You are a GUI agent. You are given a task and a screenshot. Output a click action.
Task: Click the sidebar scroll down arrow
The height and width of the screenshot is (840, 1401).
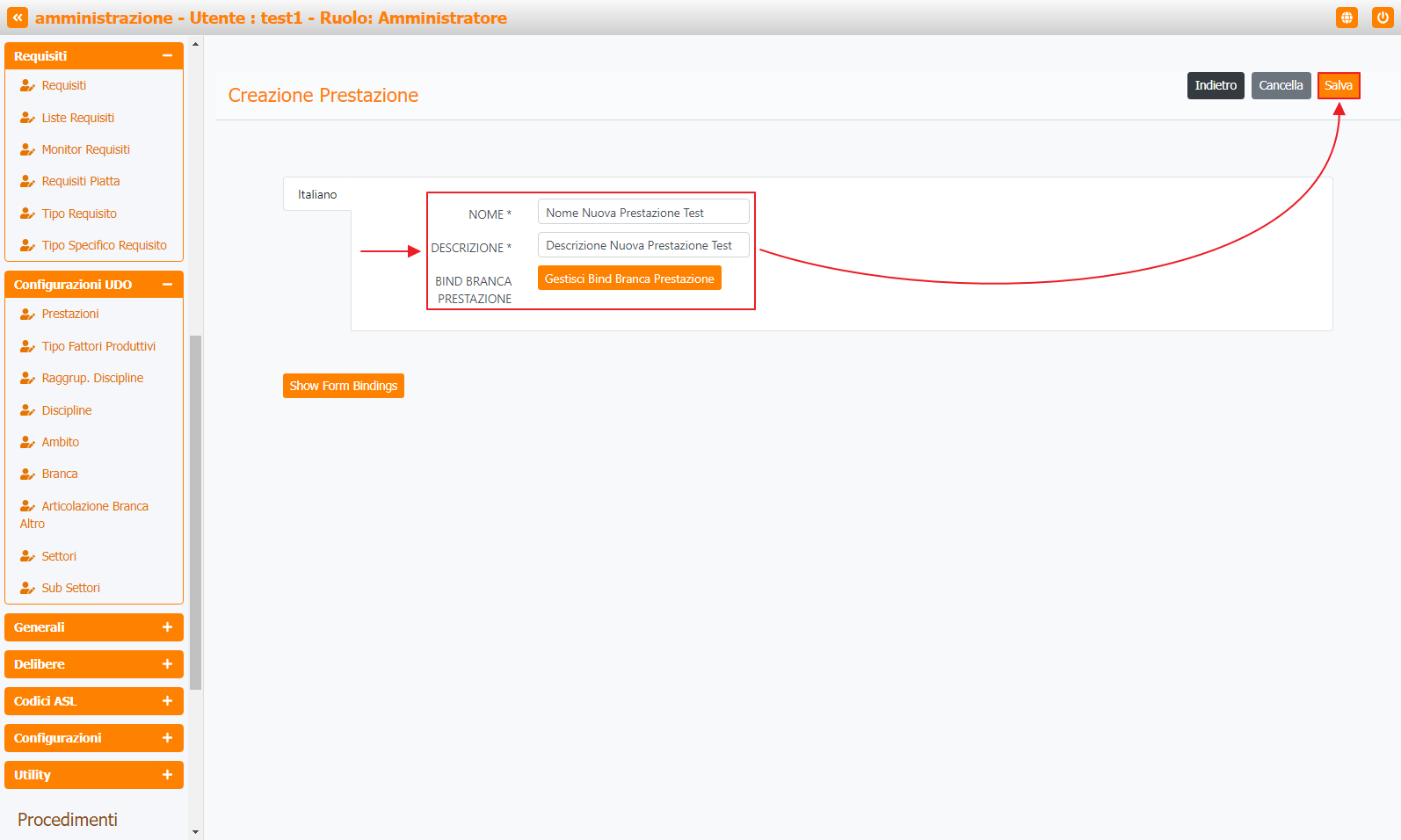coord(195,831)
